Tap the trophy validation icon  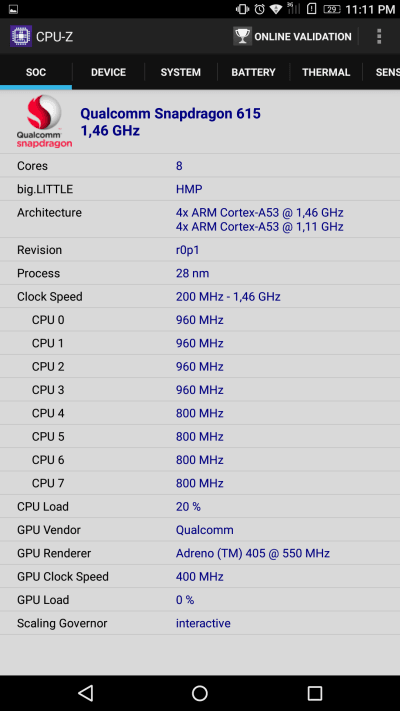242,36
